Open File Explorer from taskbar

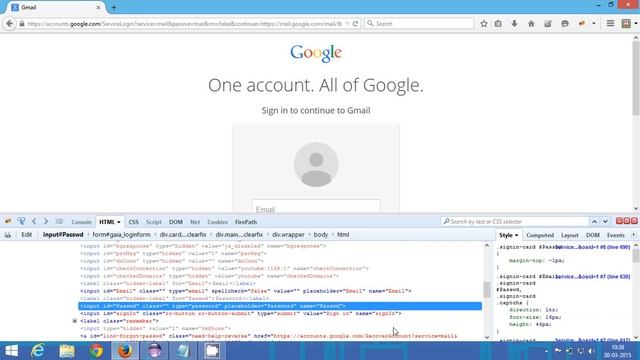point(67,351)
